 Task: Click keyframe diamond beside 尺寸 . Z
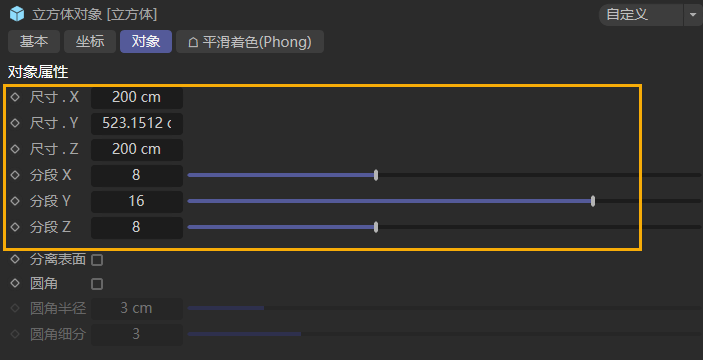click(x=15, y=149)
